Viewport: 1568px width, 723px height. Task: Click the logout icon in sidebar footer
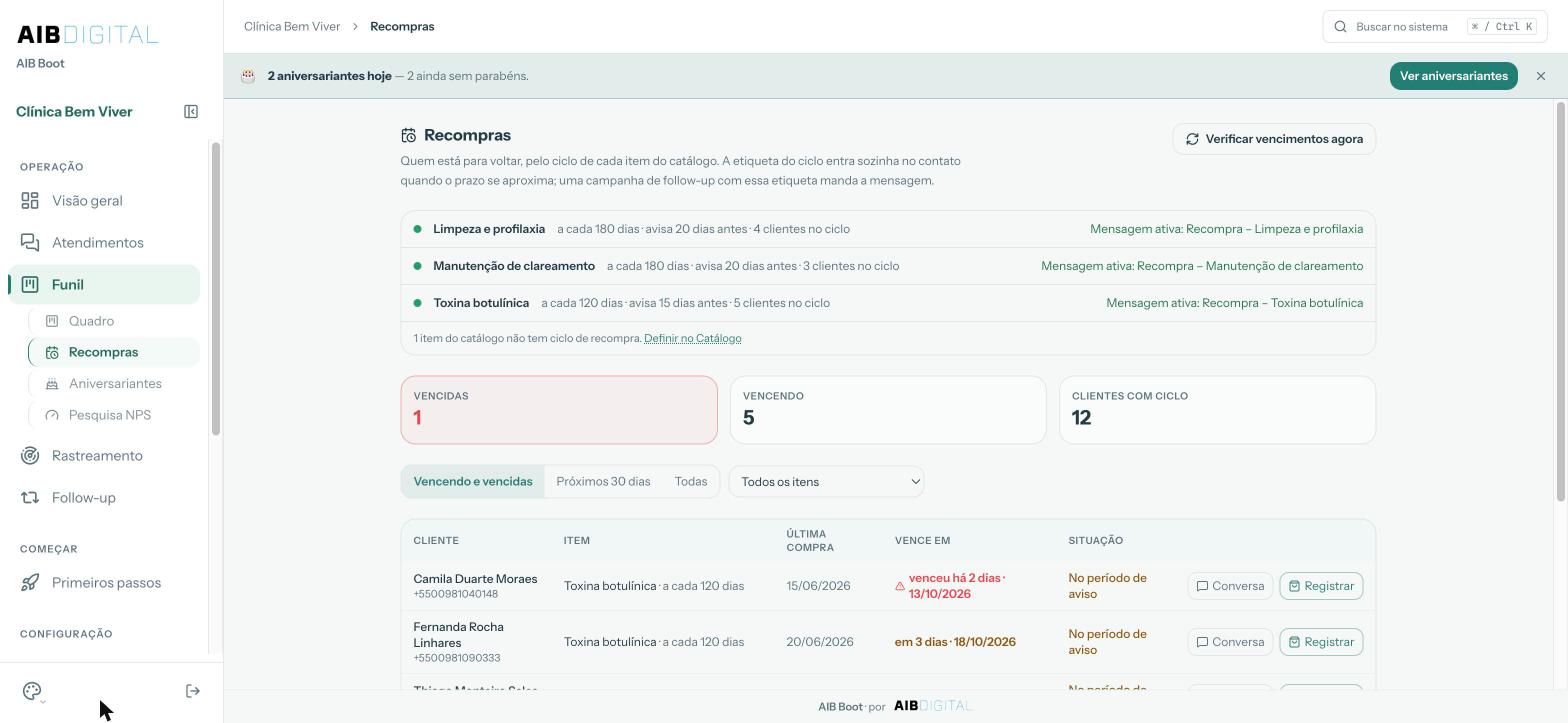coord(193,691)
